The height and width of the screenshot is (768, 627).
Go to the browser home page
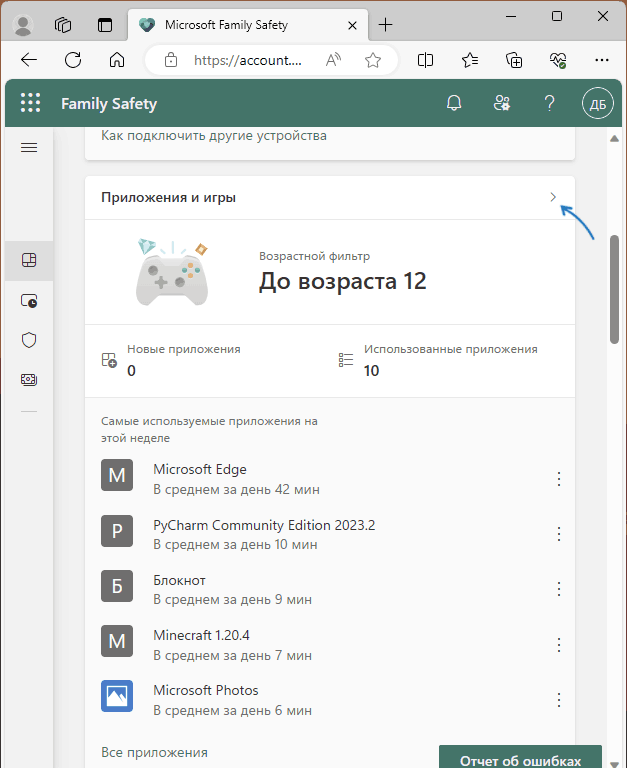pyautogui.click(x=117, y=60)
